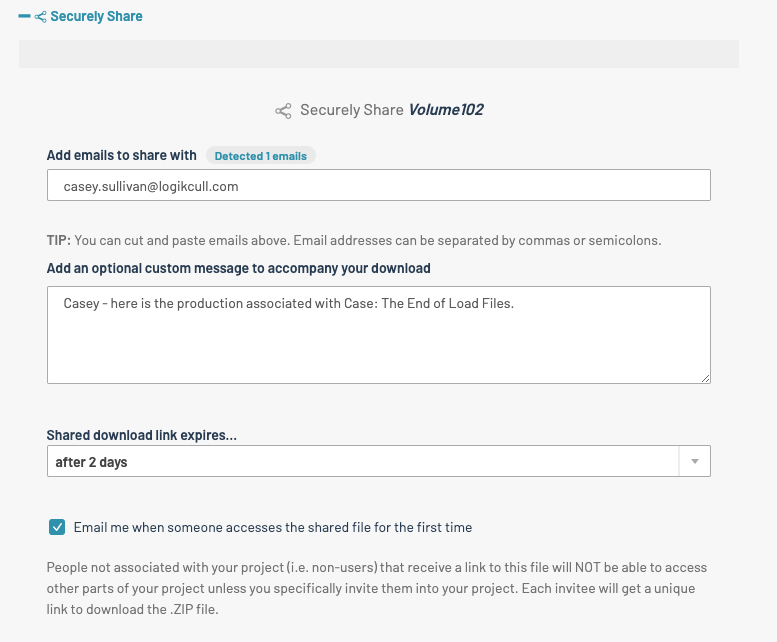Click the non-users access notice paragraph
Screen dimensions: 777x642
point(378,587)
